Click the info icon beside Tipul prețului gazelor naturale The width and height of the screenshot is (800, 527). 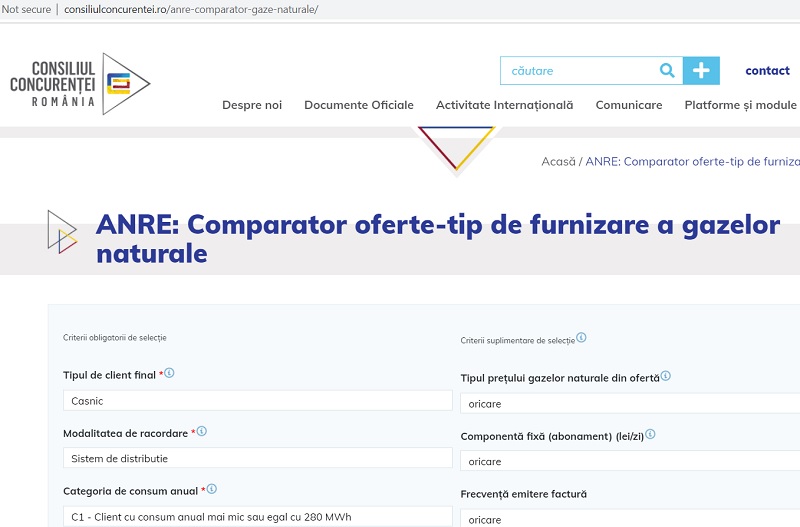coord(665,376)
